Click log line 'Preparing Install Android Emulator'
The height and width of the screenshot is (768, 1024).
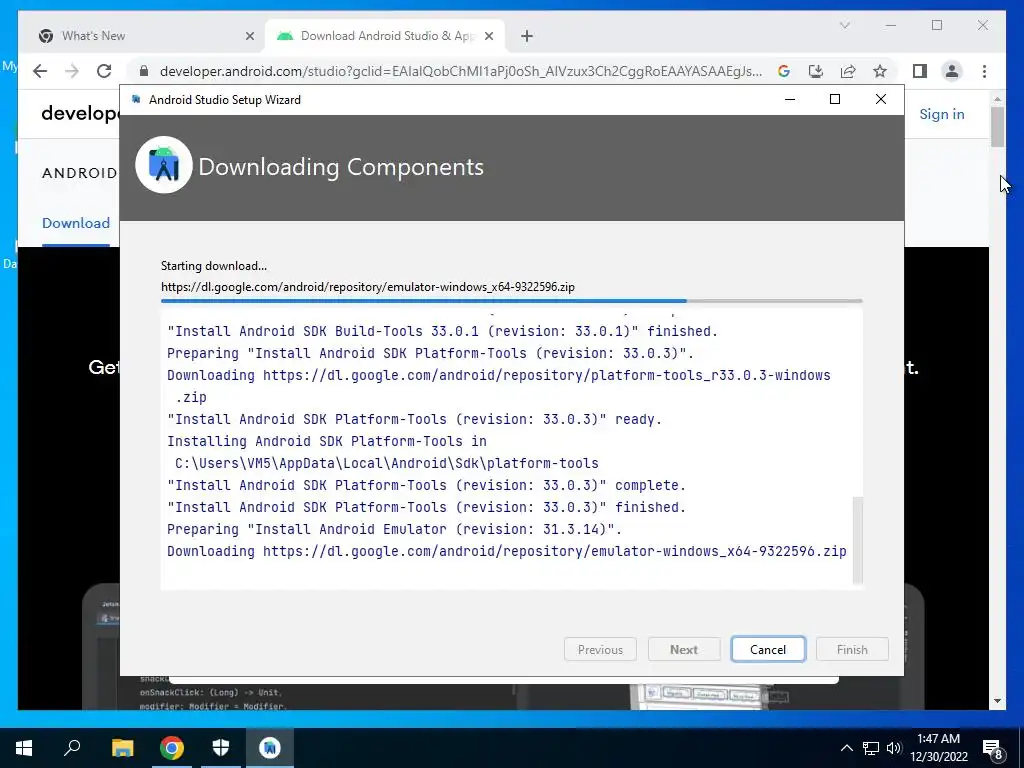[394, 529]
